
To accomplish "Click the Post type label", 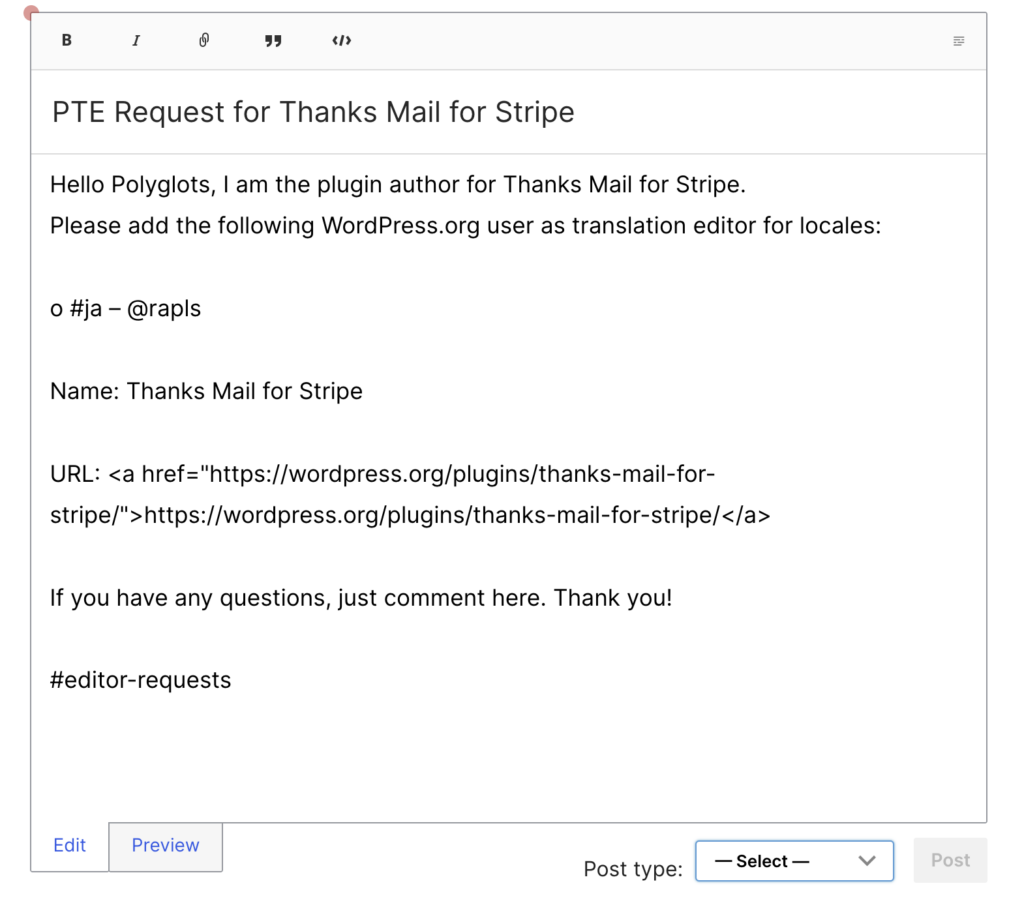I will coord(632,869).
